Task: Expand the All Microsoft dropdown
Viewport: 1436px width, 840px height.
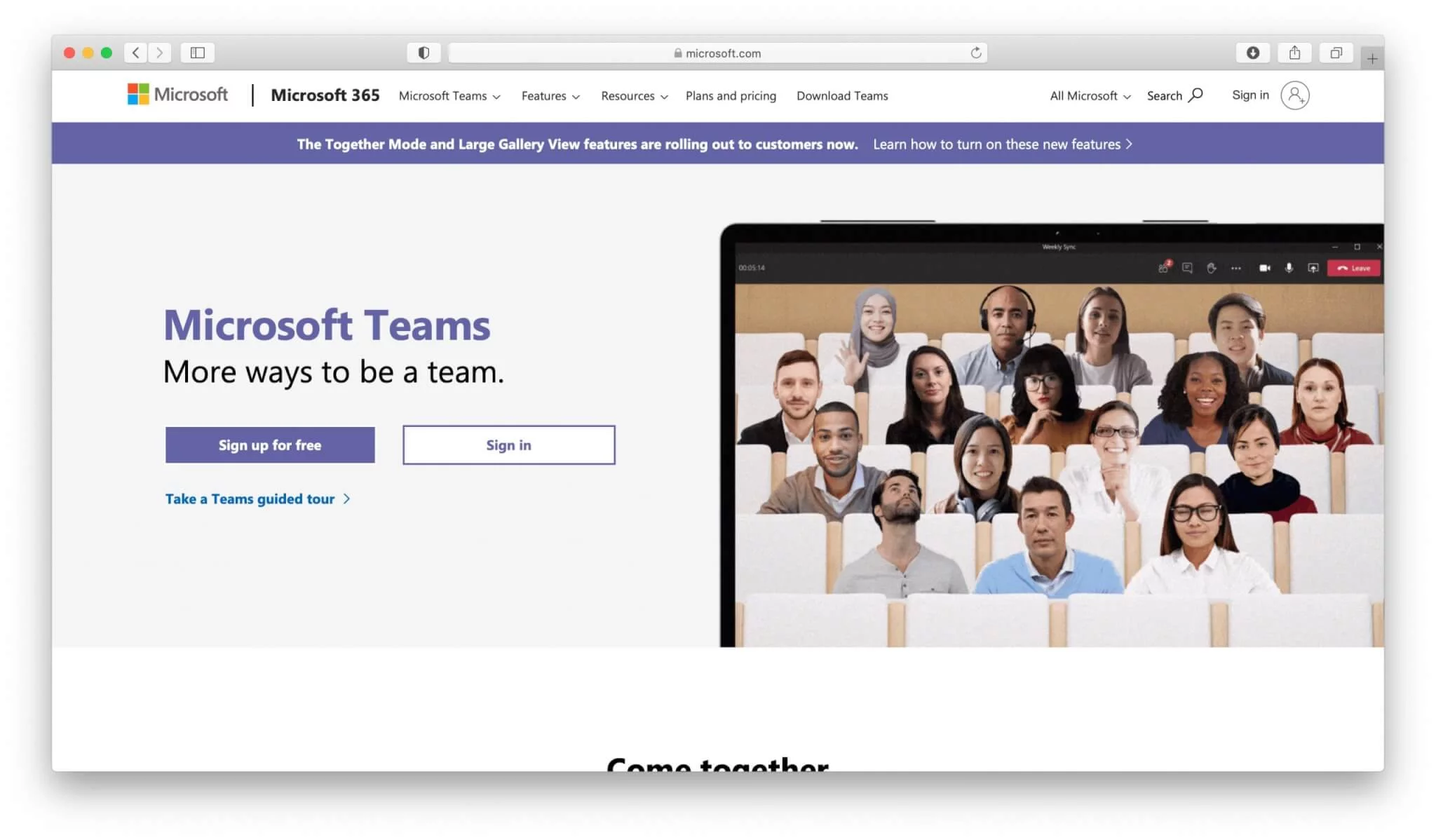Action: 1088,96
